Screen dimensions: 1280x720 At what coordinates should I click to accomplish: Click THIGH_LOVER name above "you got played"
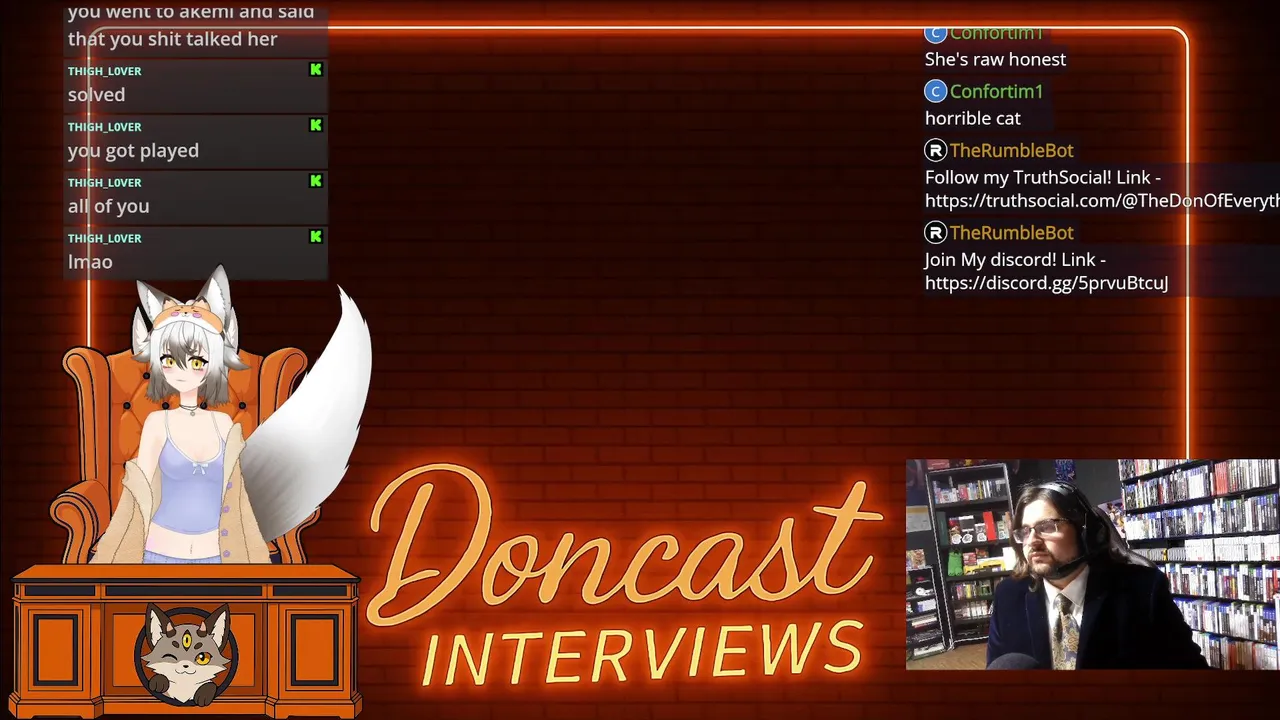point(104,127)
